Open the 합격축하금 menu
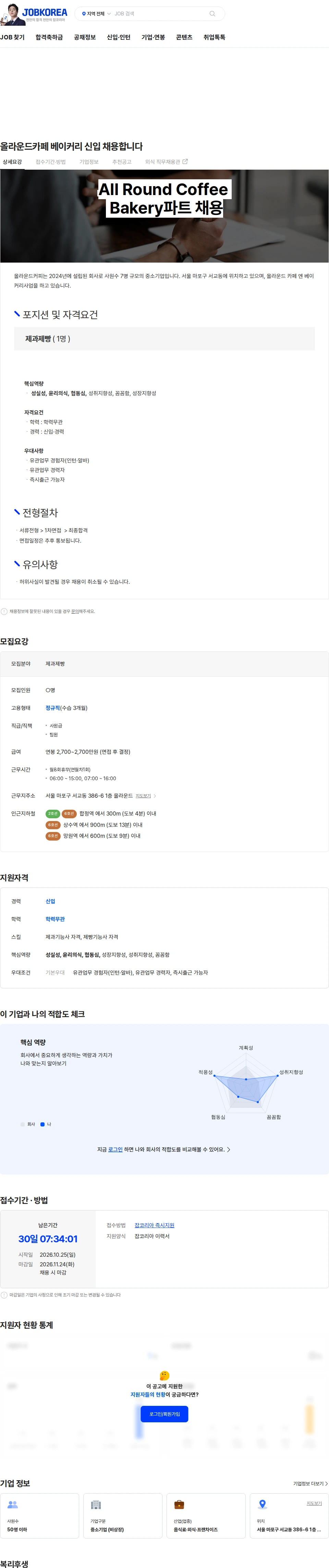The image size is (329, 1568). pyautogui.click(x=49, y=37)
